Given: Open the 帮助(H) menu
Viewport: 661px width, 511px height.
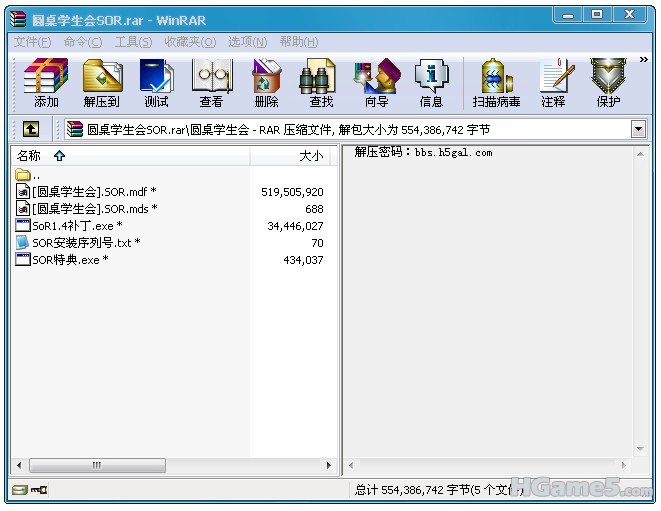Looking at the screenshot, I should pyautogui.click(x=299, y=42).
